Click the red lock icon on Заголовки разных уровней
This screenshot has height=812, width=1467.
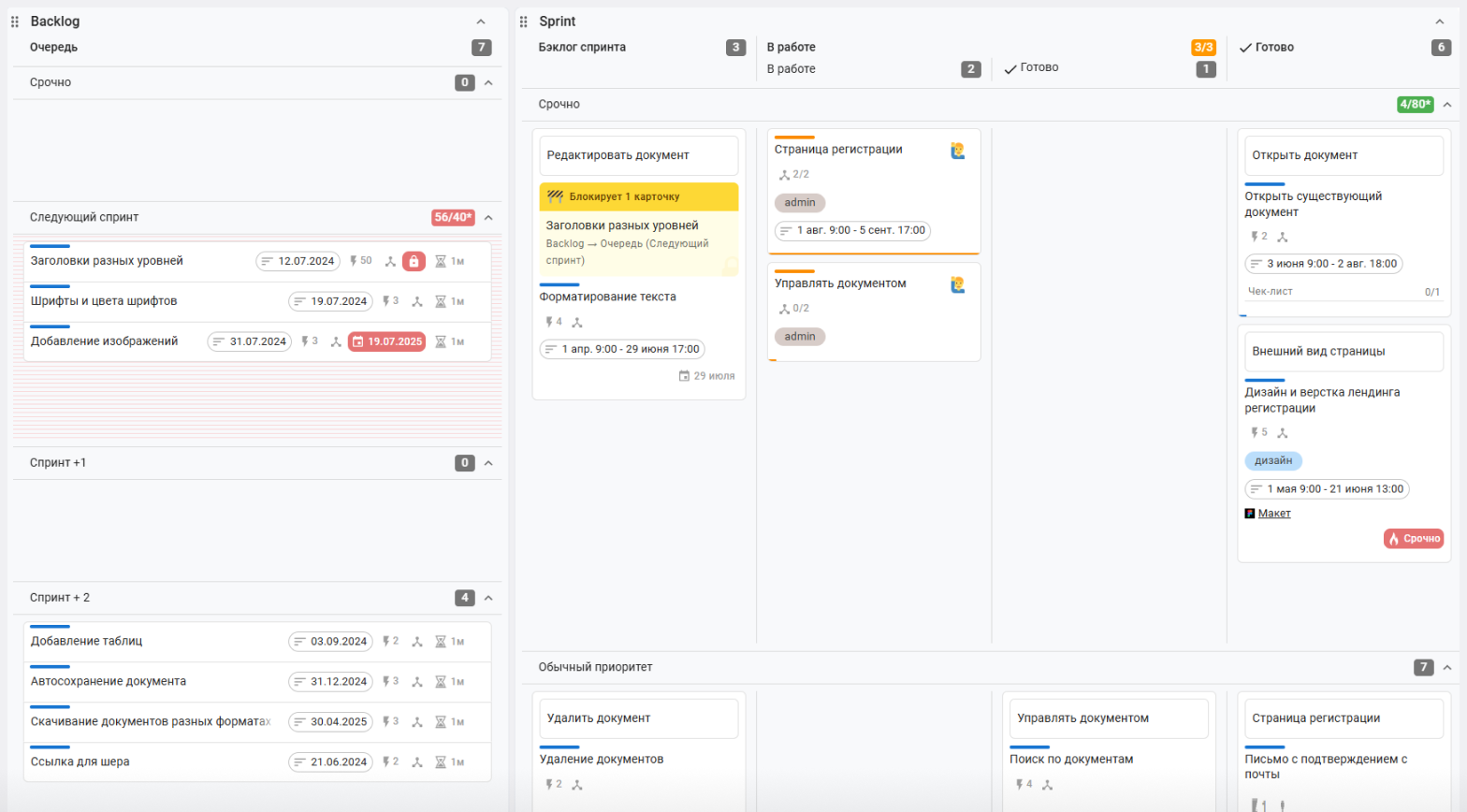(x=414, y=262)
